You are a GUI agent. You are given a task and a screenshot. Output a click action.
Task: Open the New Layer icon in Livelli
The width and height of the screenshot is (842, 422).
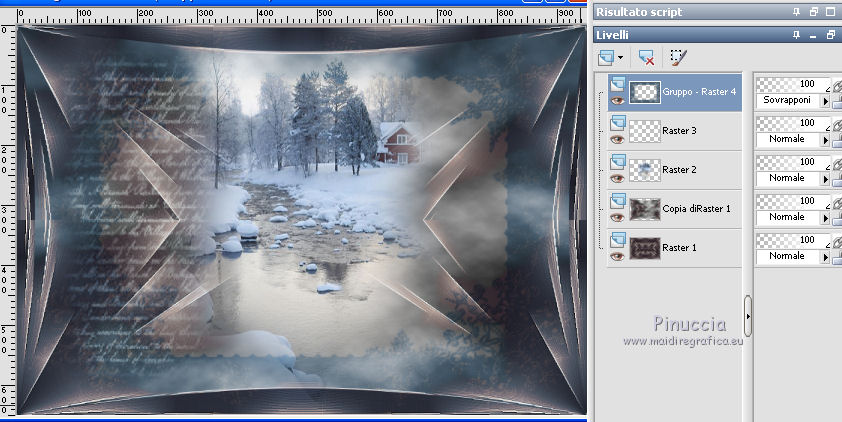[x=606, y=57]
